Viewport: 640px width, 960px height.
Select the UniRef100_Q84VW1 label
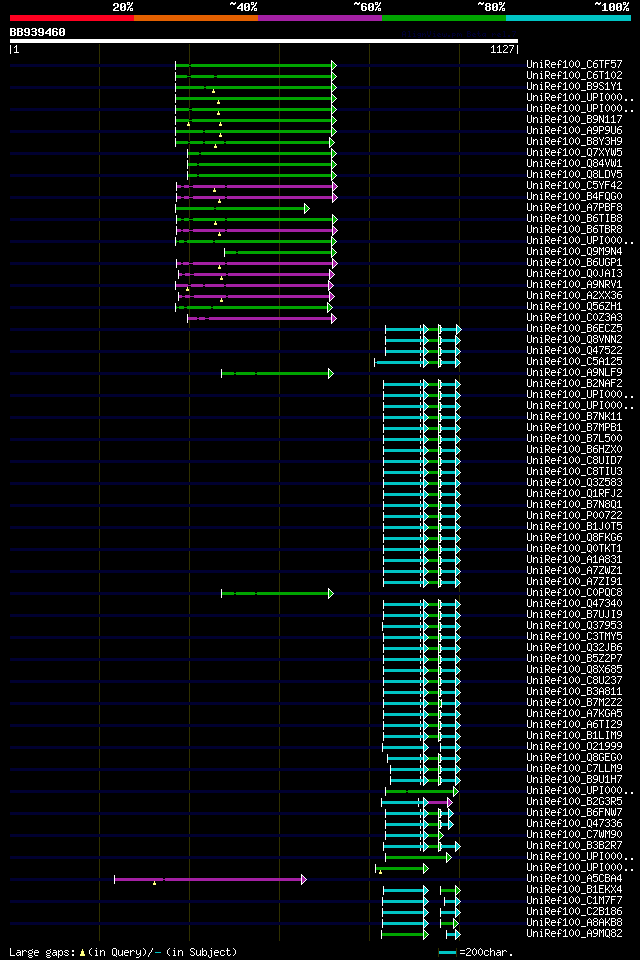click(x=574, y=163)
